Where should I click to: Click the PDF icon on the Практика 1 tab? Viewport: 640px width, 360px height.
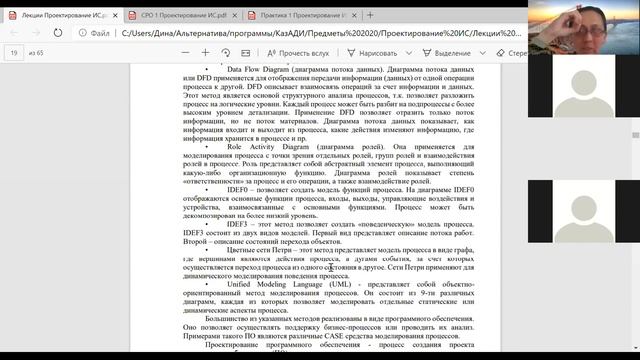(x=251, y=15)
